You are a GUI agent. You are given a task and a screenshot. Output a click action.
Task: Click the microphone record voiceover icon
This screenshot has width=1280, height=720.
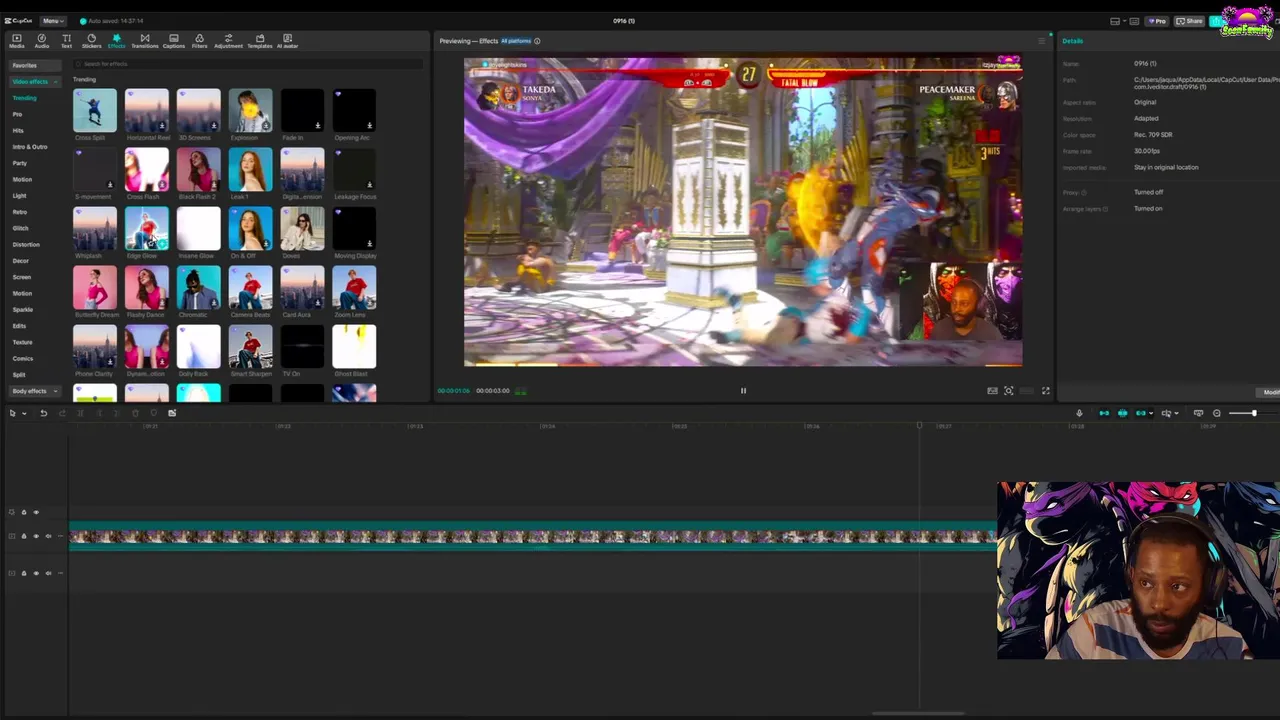[x=1079, y=413]
